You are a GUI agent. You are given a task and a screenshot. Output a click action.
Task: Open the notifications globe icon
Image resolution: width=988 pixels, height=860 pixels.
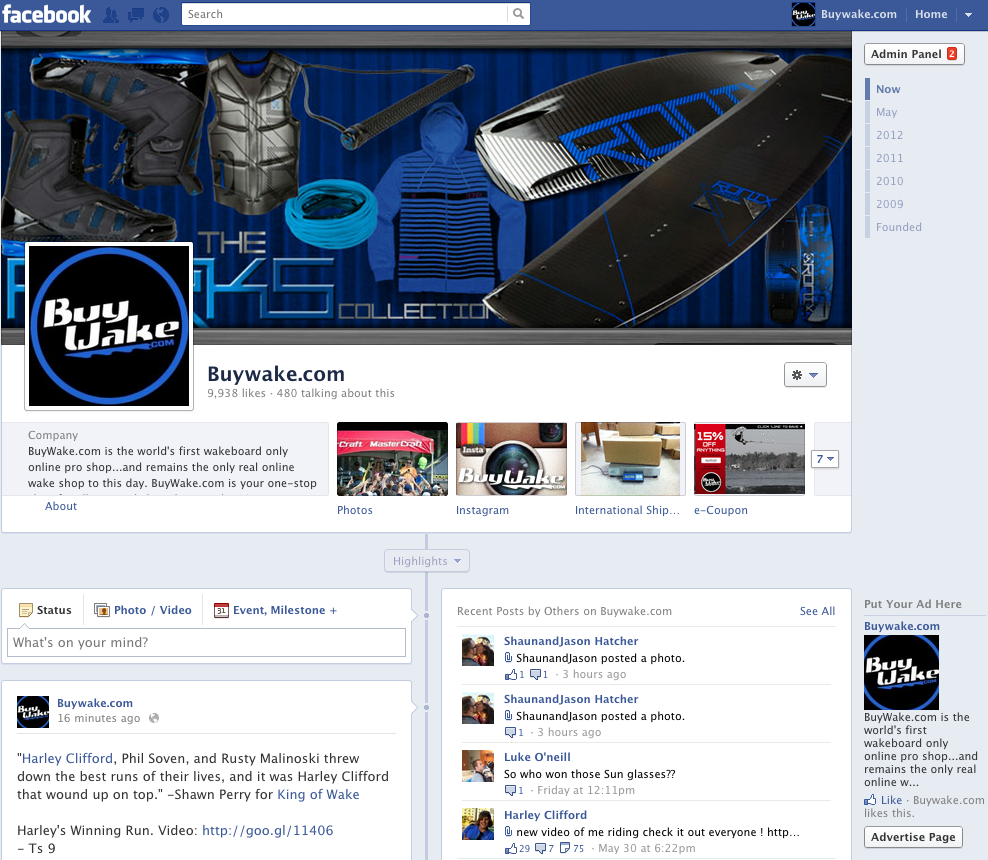tap(160, 15)
